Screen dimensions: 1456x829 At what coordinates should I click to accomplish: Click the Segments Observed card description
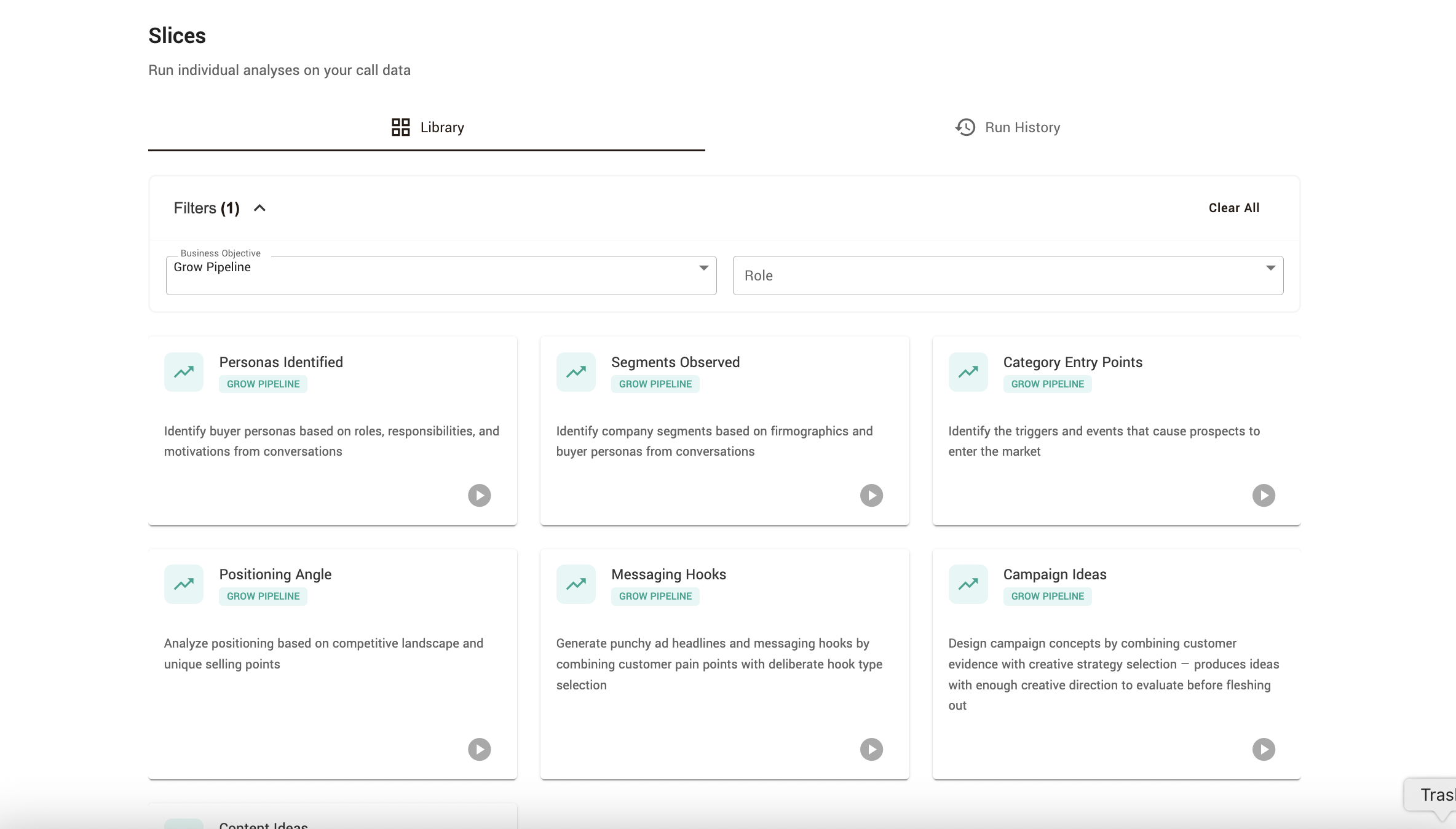pyautogui.click(x=714, y=441)
